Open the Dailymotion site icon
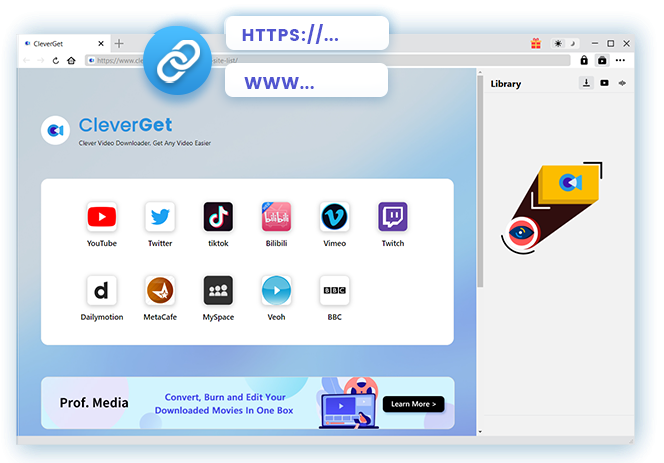The image size is (664, 463). click(x=102, y=291)
